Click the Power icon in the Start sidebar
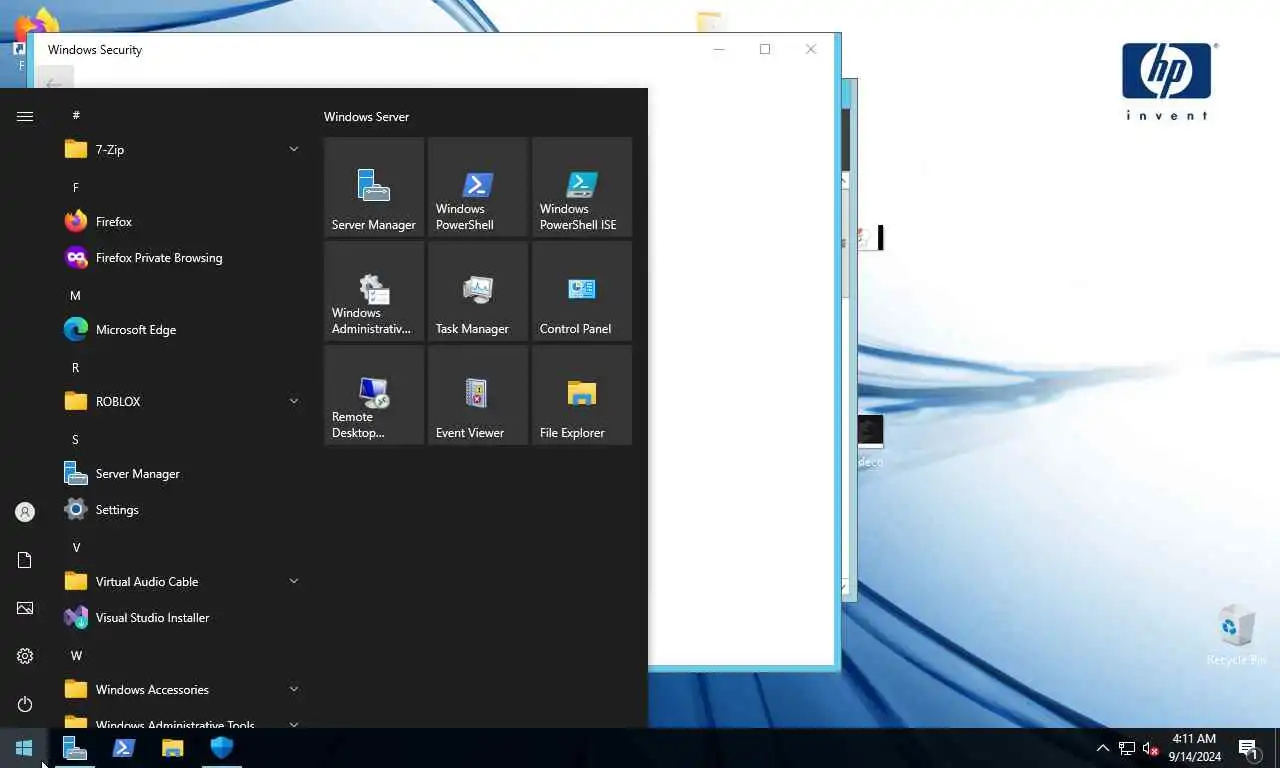The image size is (1280, 768). click(25, 704)
